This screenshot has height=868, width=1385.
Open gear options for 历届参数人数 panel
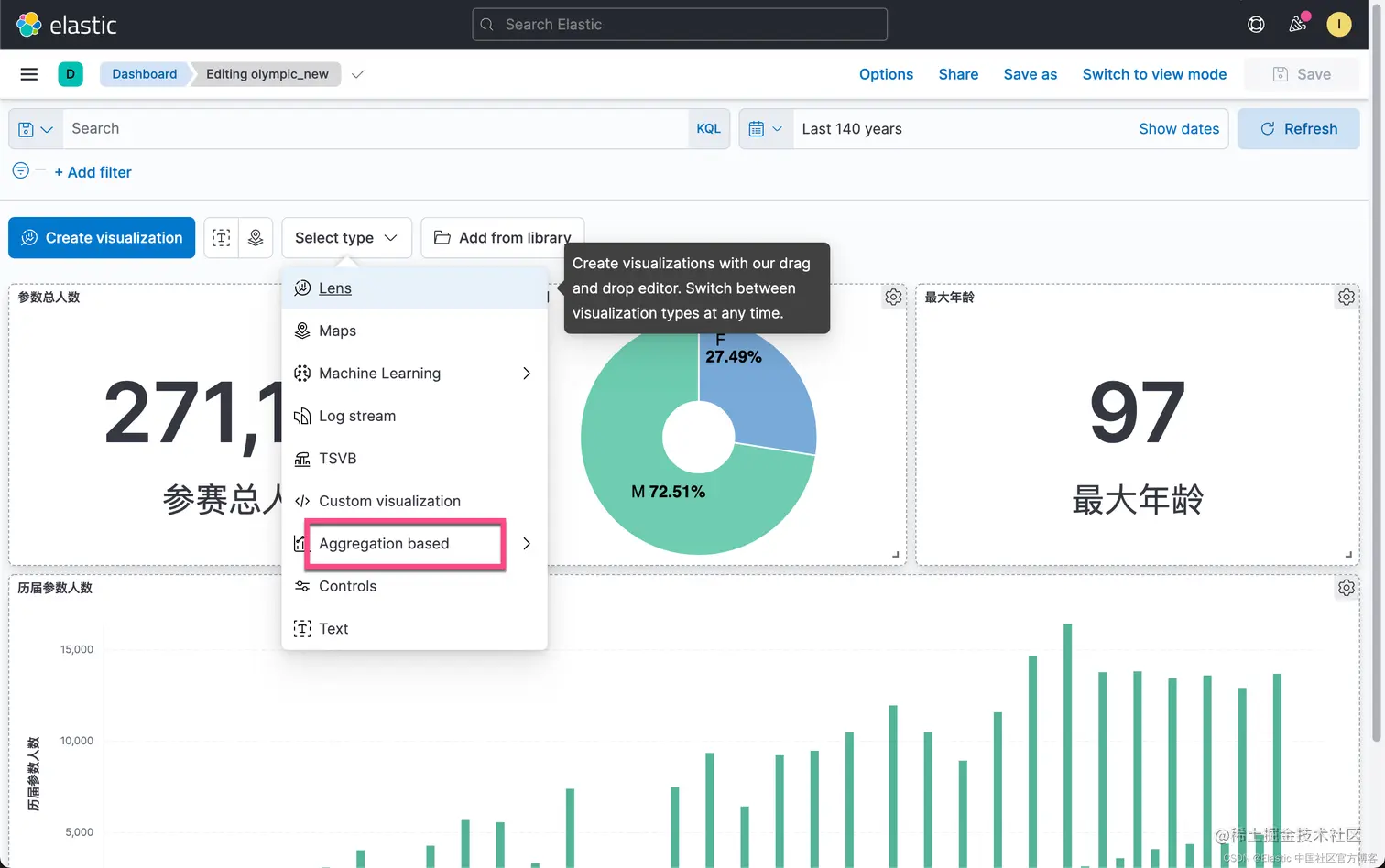[x=1346, y=588]
